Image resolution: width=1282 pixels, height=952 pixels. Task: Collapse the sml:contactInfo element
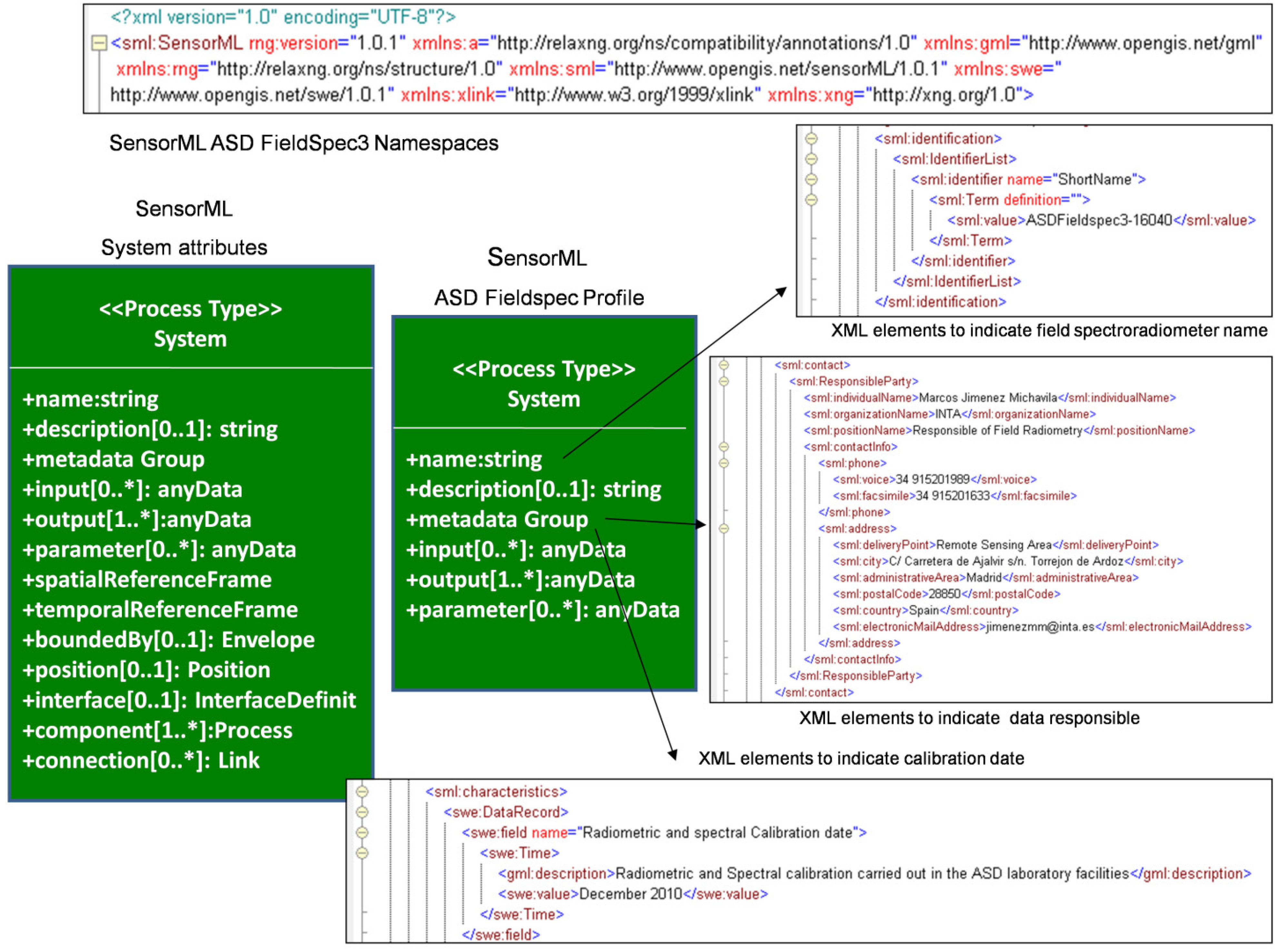point(724,447)
